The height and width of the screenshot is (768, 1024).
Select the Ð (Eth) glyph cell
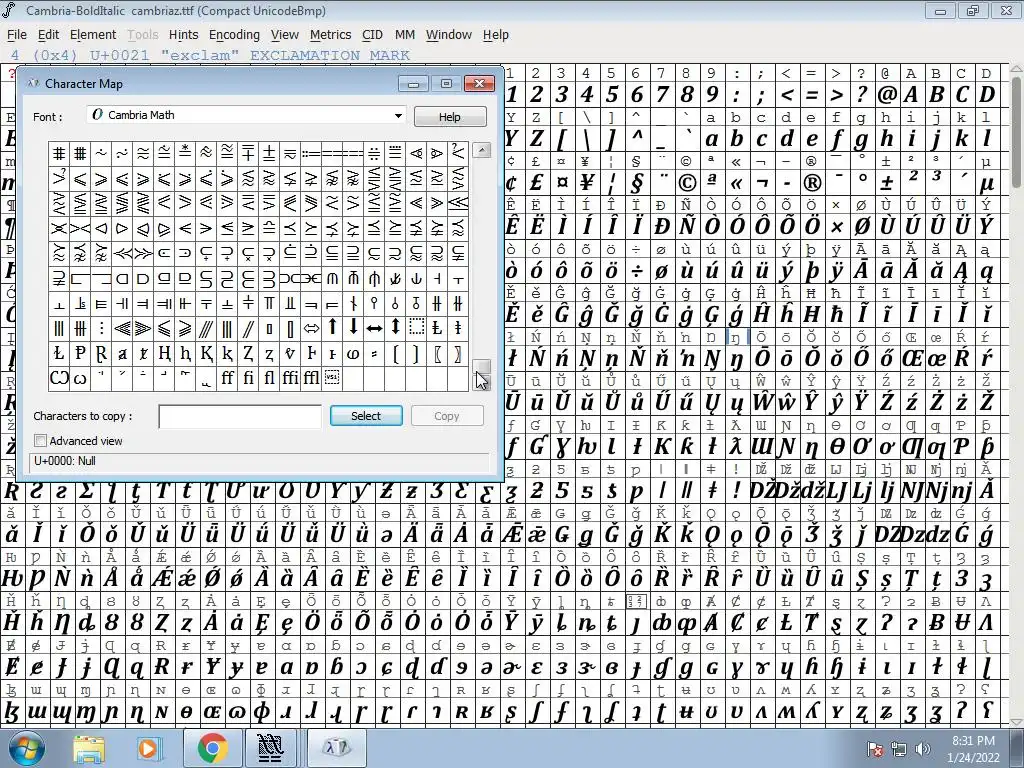click(662, 227)
